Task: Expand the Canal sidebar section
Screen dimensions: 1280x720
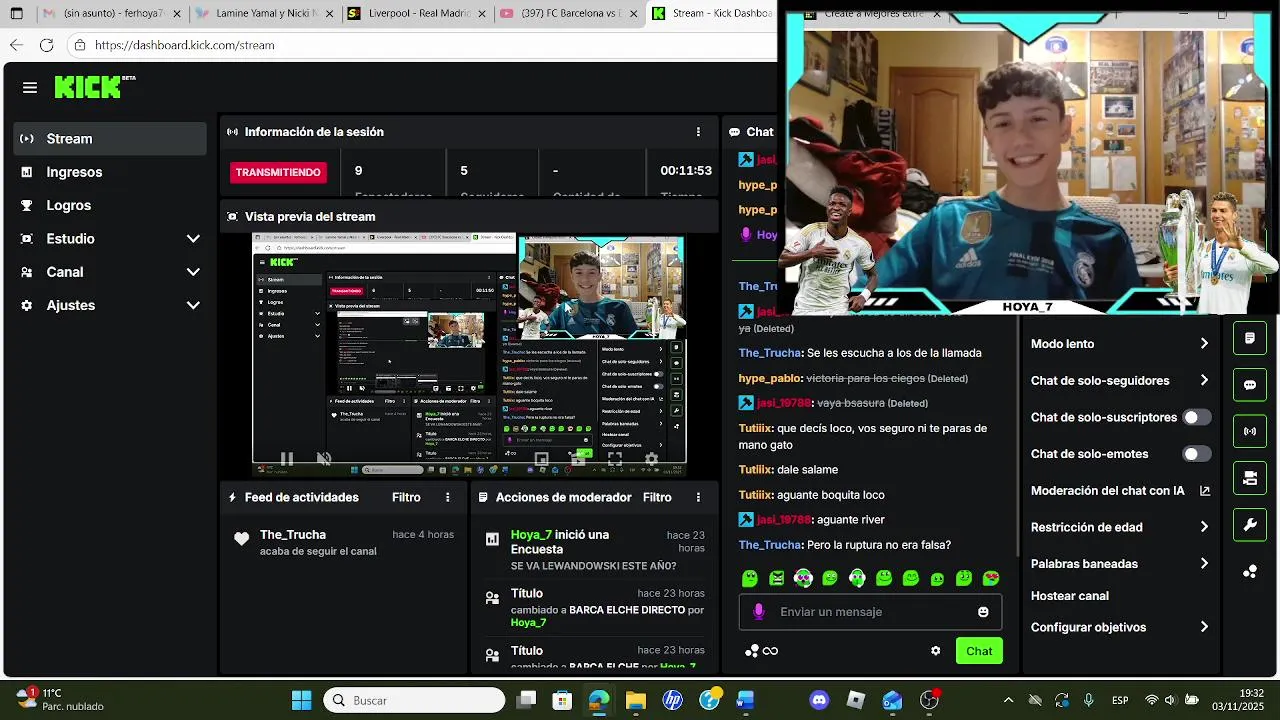Action: click(x=110, y=272)
